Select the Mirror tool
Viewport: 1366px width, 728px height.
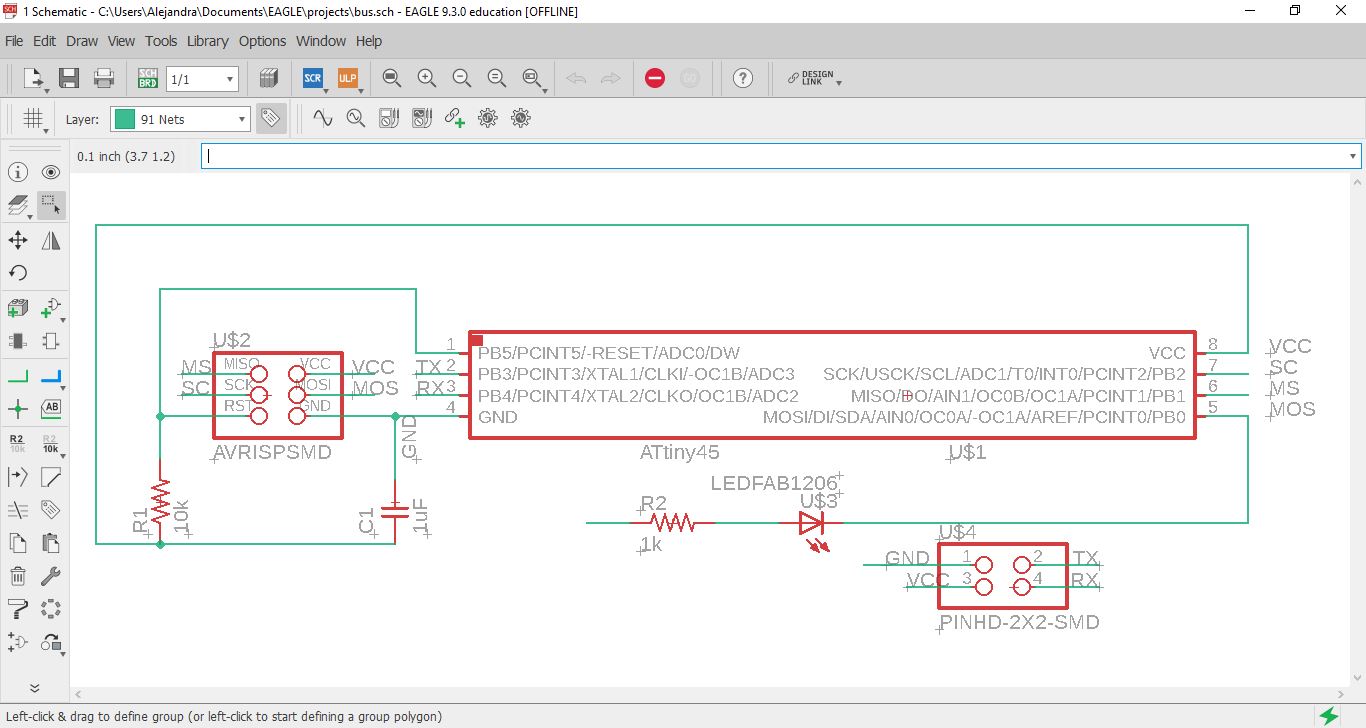pyautogui.click(x=51, y=240)
